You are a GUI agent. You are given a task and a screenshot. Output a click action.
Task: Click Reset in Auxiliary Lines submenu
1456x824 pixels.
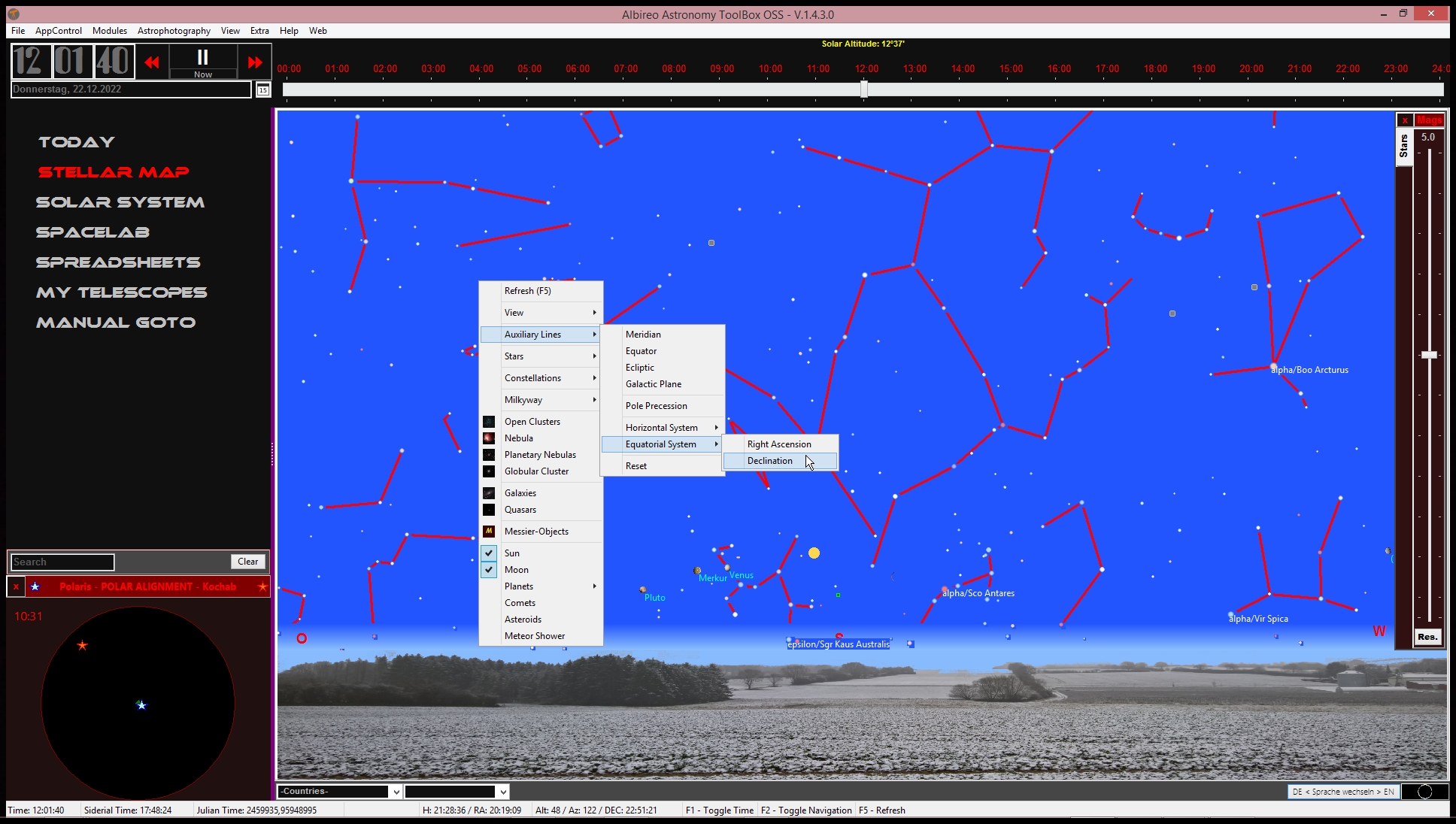point(663,466)
